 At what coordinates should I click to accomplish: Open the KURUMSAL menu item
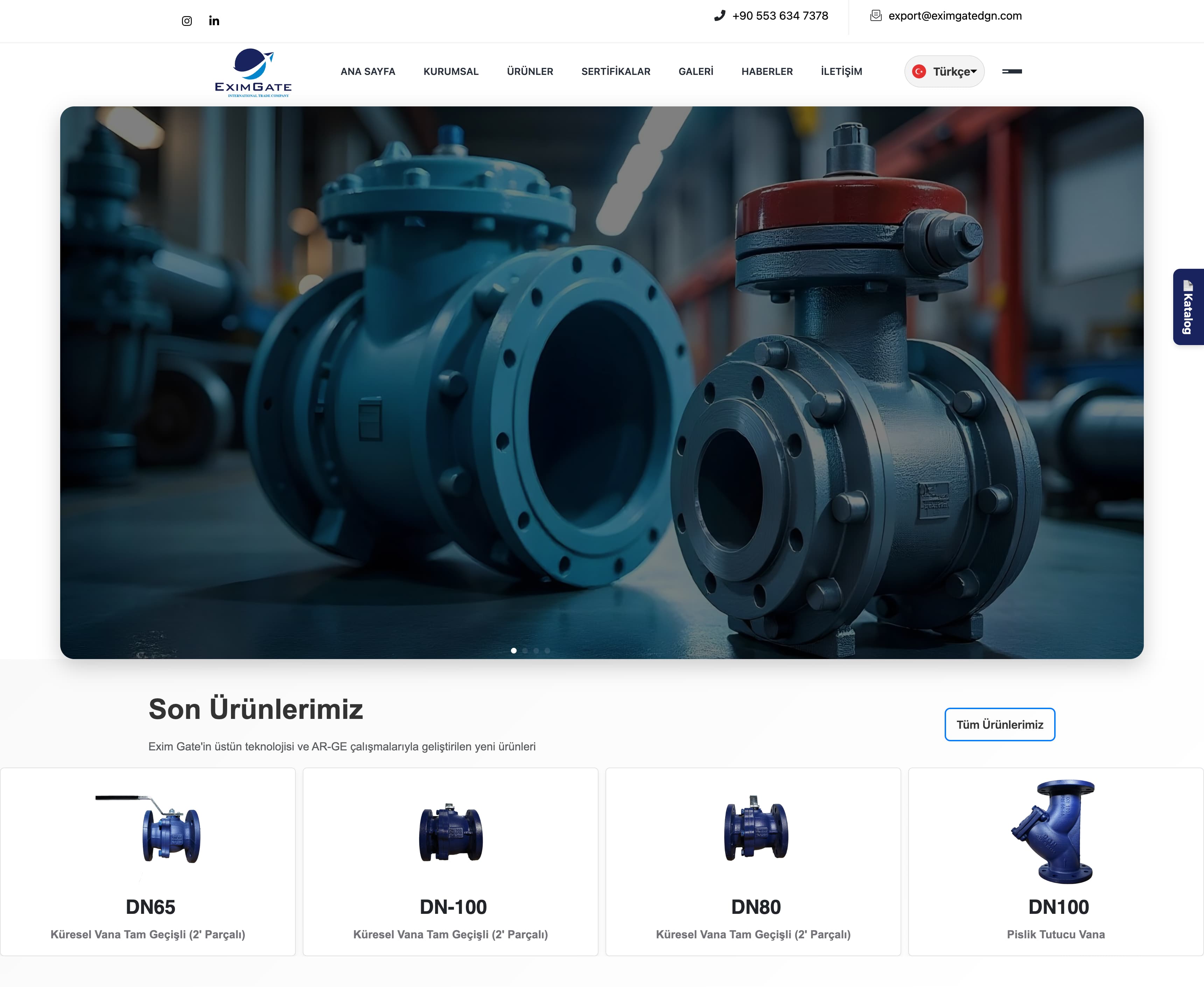(x=451, y=72)
